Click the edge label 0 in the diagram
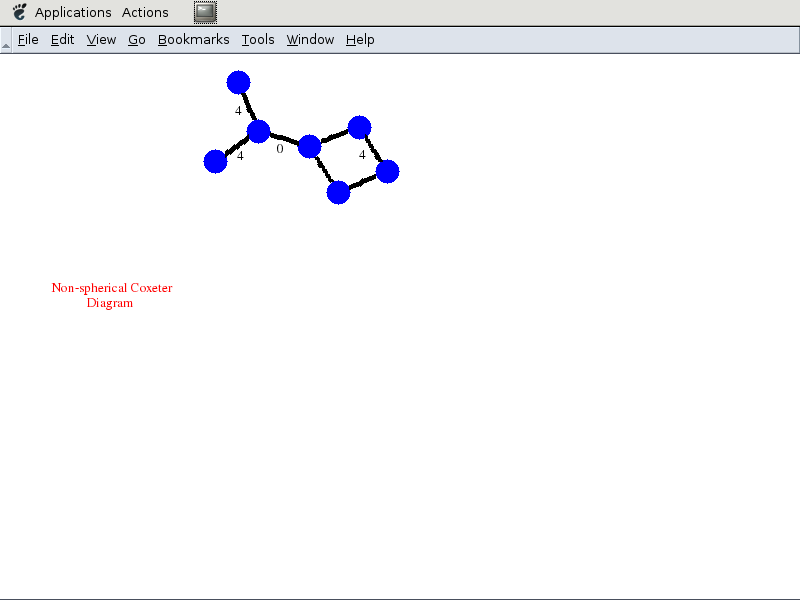The image size is (800, 600). click(x=280, y=149)
